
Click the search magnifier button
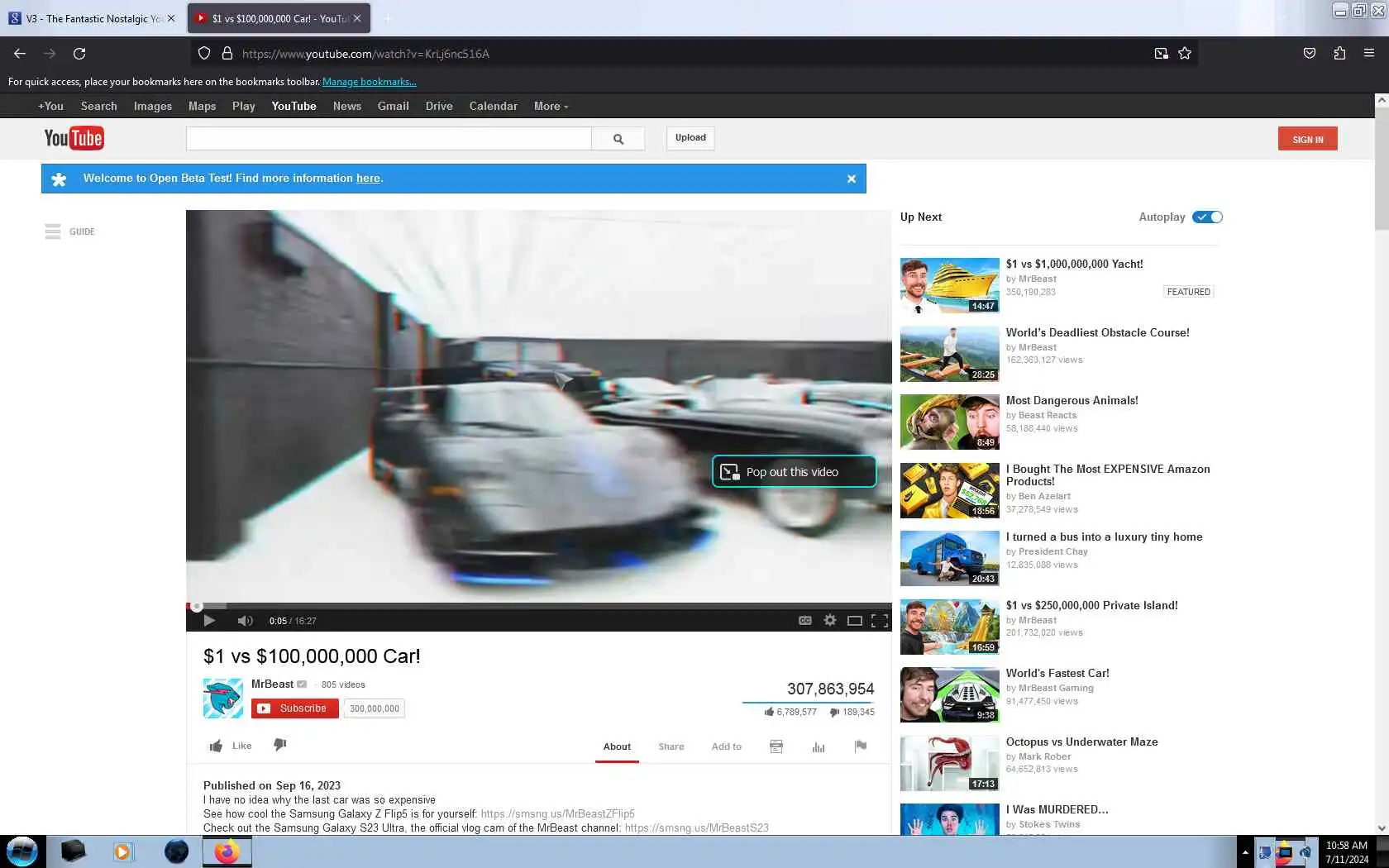[x=618, y=139]
